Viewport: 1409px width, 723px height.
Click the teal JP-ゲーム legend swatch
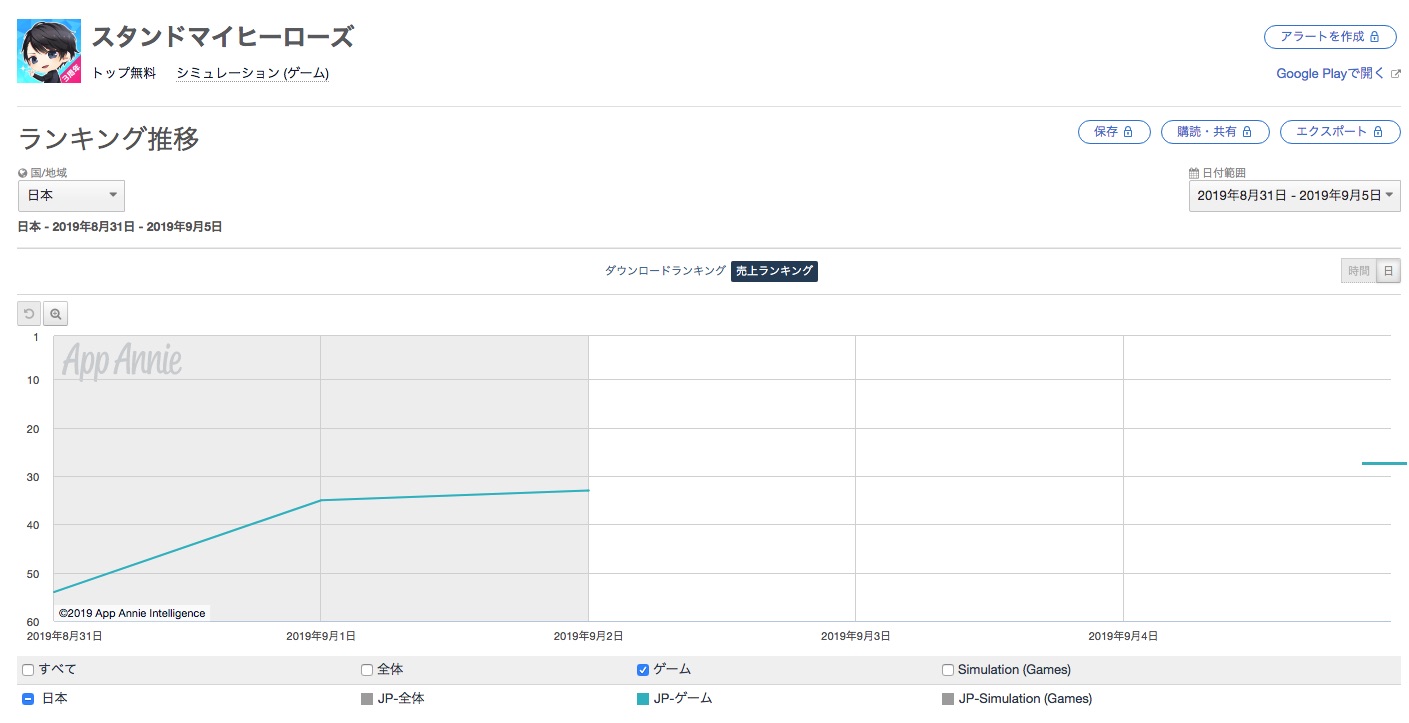pos(643,699)
